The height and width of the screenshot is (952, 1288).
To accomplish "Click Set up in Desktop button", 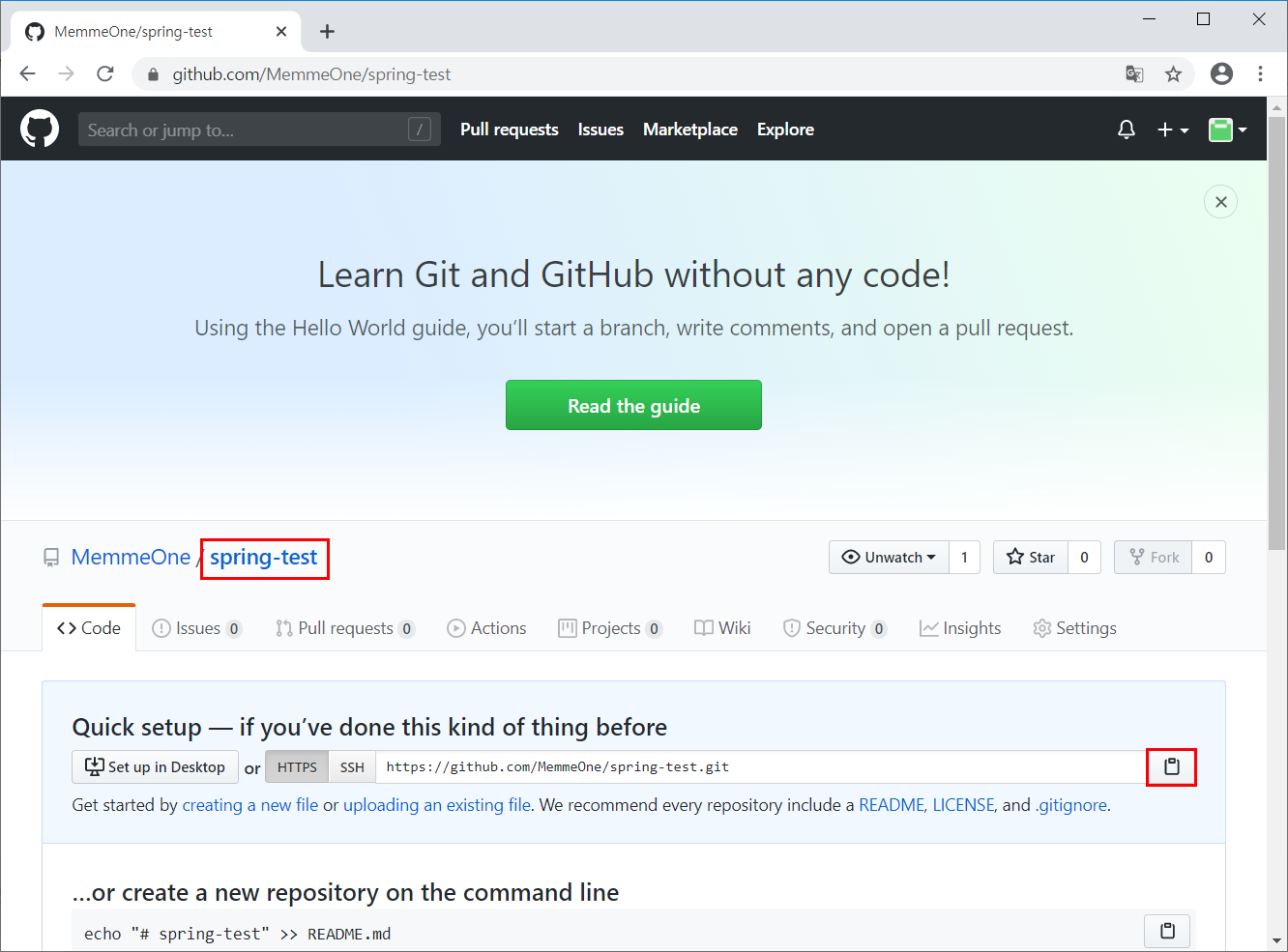I will 155,766.
